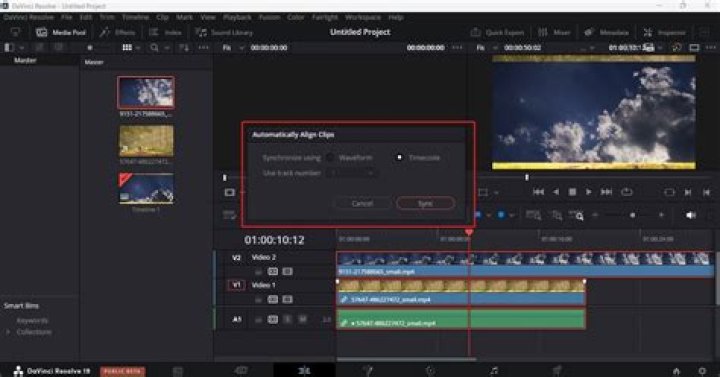The height and width of the screenshot is (377, 720).
Task: Toggle loop playback
Action: click(627, 192)
